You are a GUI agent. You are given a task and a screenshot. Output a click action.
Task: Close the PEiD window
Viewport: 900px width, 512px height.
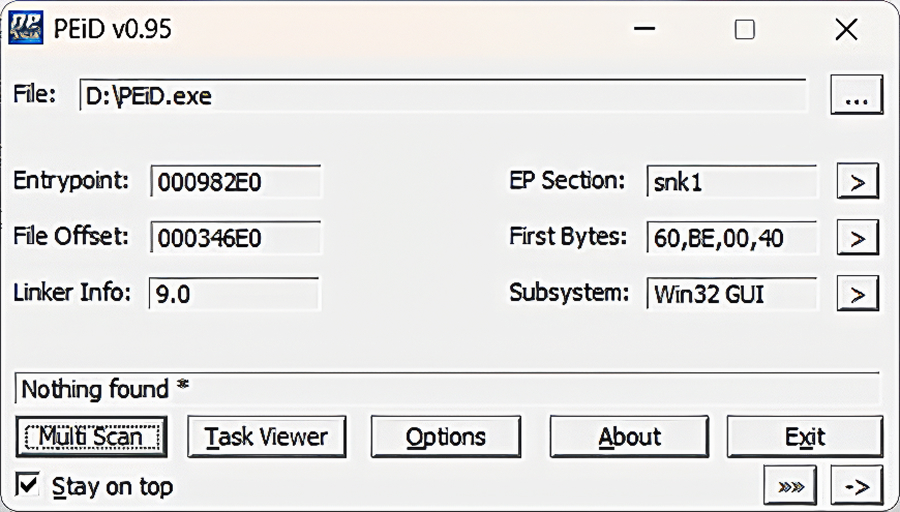847,29
